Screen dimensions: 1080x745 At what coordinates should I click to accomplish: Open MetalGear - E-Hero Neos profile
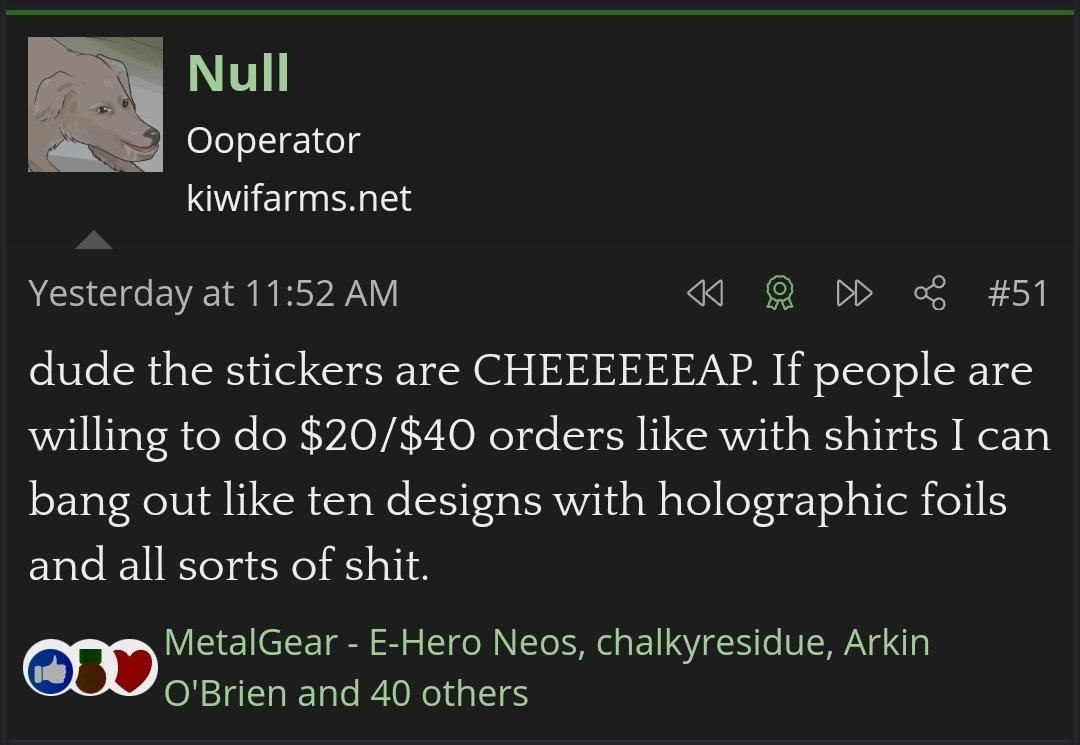[371, 642]
